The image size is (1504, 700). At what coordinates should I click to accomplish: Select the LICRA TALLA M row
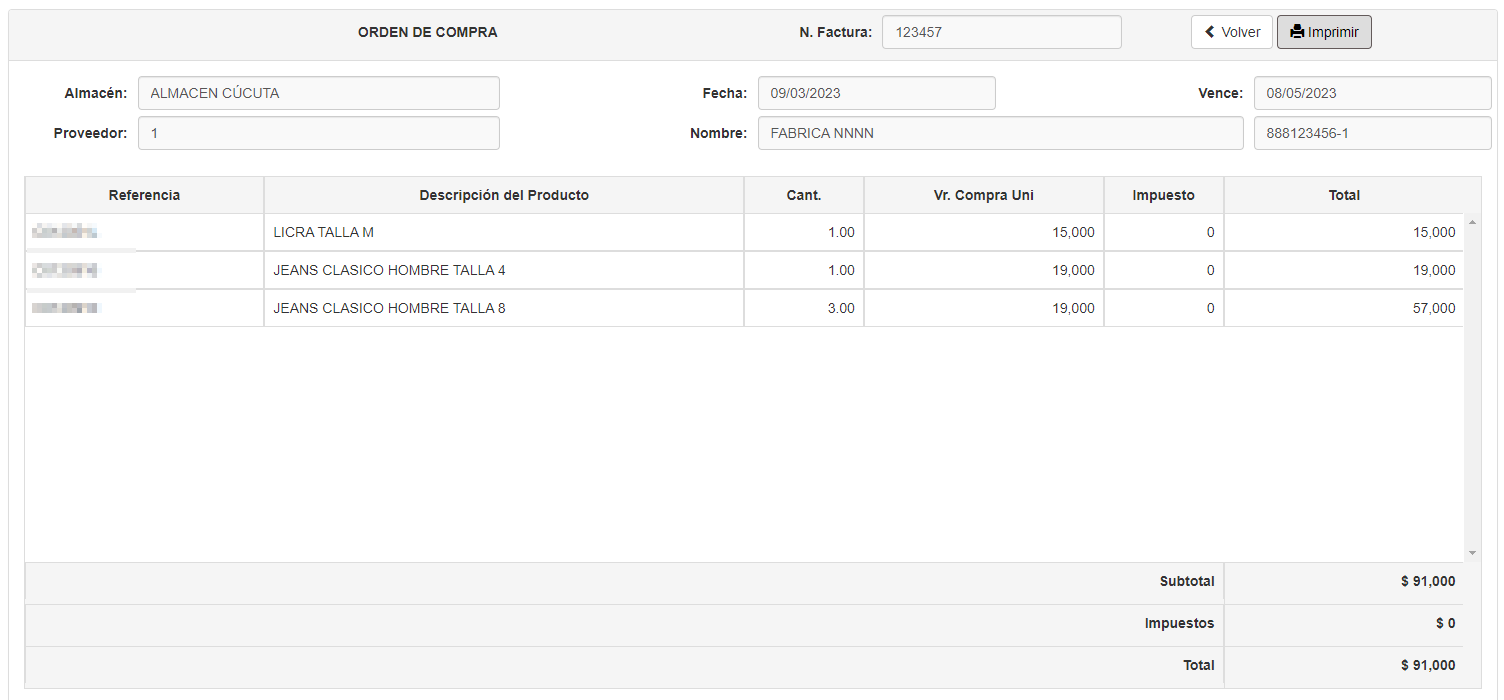click(x=504, y=232)
